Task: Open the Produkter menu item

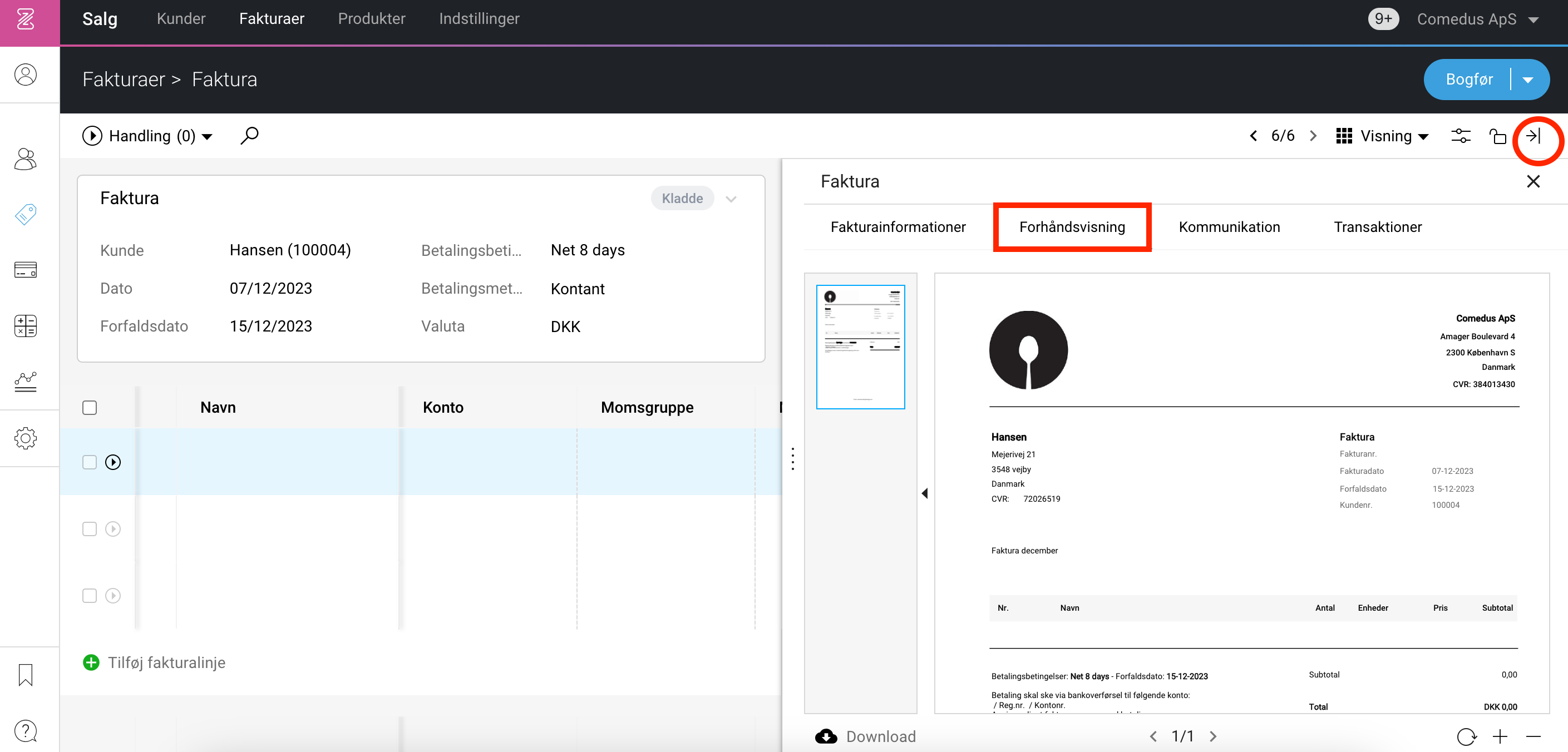Action: [x=371, y=19]
